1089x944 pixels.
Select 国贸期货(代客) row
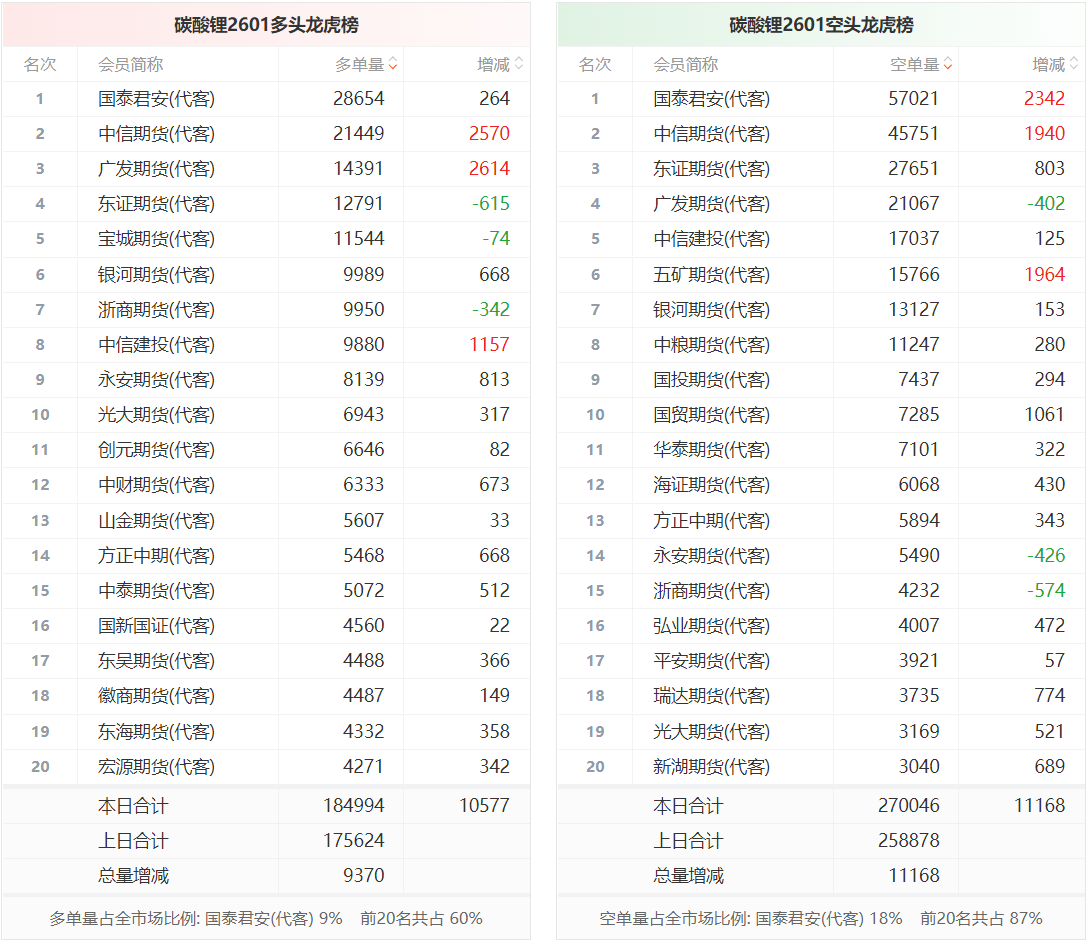821,415
